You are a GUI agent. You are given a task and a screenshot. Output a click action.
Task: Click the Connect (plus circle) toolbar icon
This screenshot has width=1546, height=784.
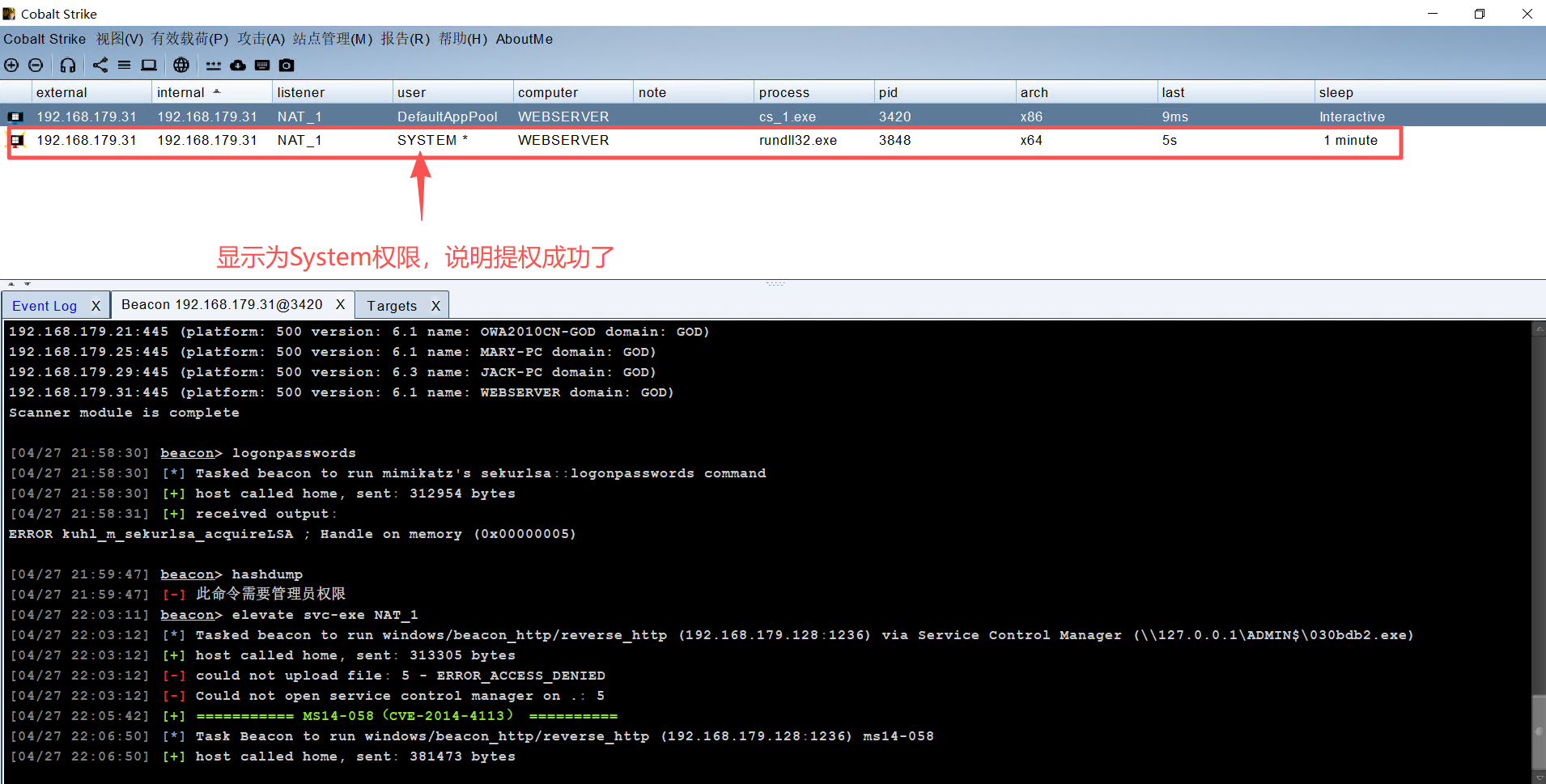pyautogui.click(x=11, y=66)
